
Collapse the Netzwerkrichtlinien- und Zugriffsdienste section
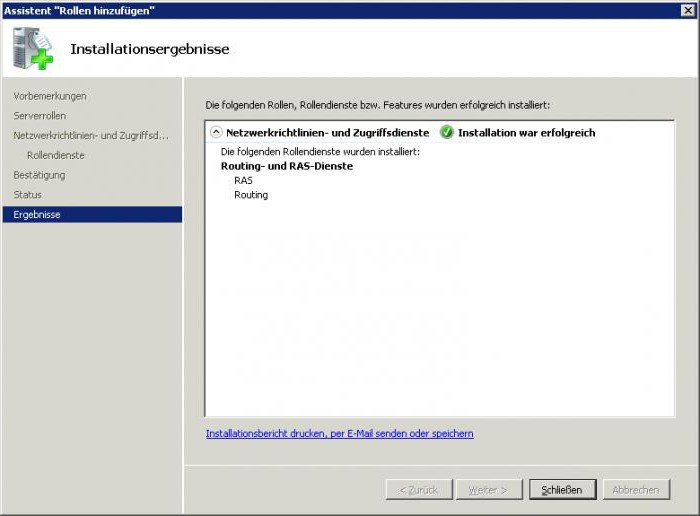tap(215, 132)
